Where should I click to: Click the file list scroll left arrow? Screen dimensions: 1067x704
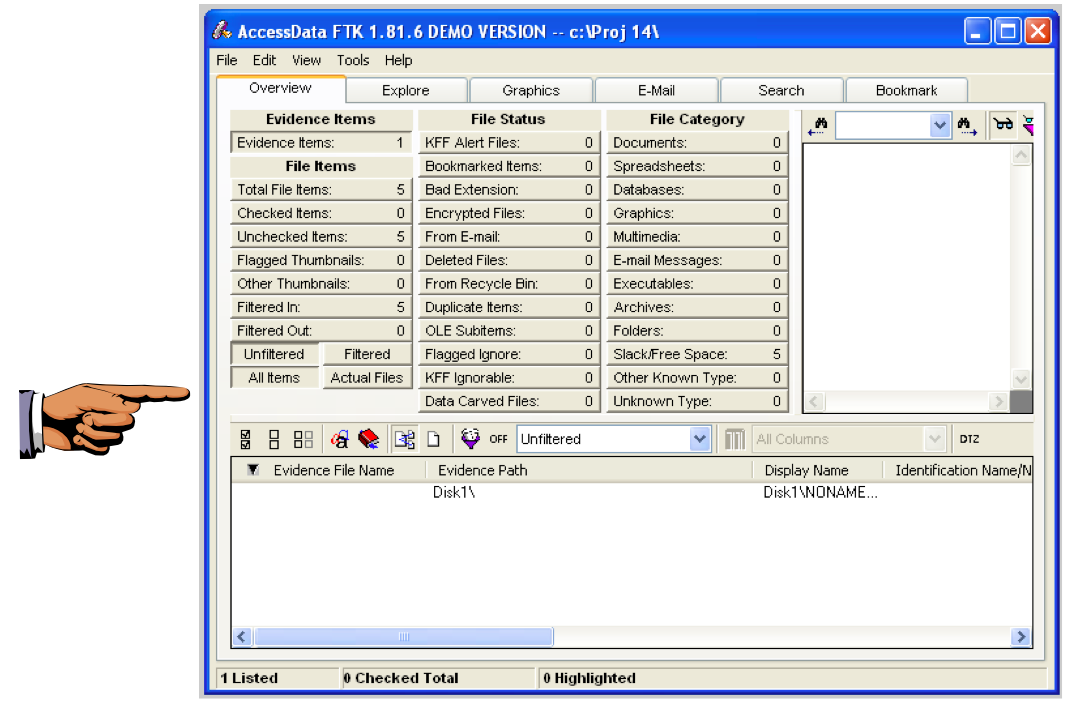coord(242,637)
